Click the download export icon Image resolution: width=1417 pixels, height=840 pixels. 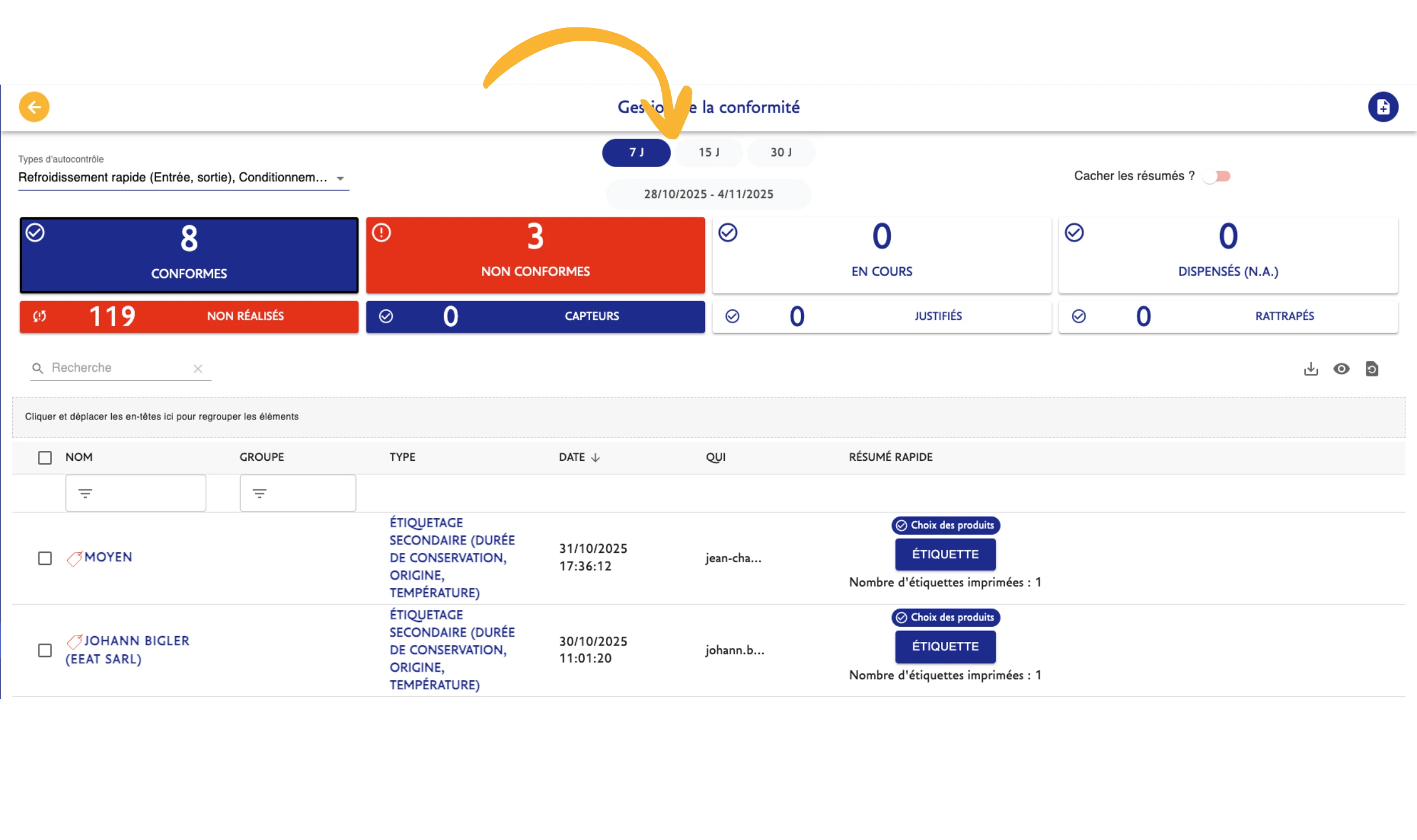click(1310, 369)
